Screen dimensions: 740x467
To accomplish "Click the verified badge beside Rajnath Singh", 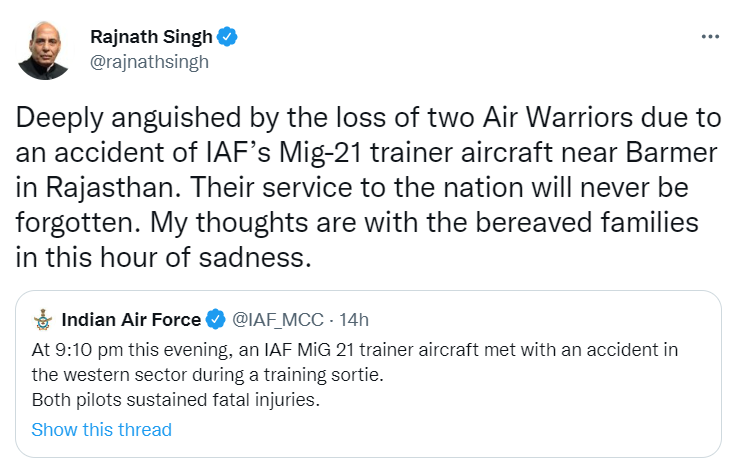I will tap(228, 38).
